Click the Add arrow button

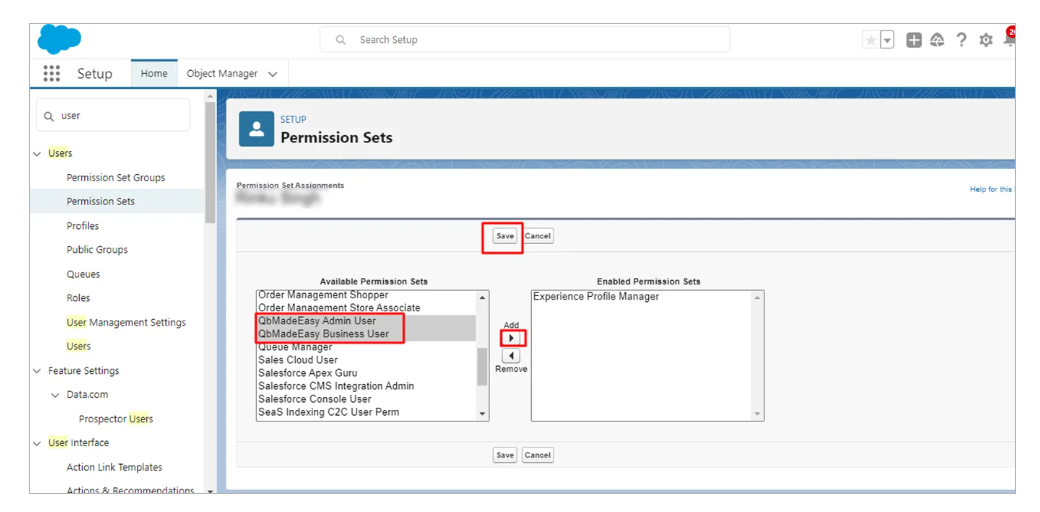click(511, 339)
